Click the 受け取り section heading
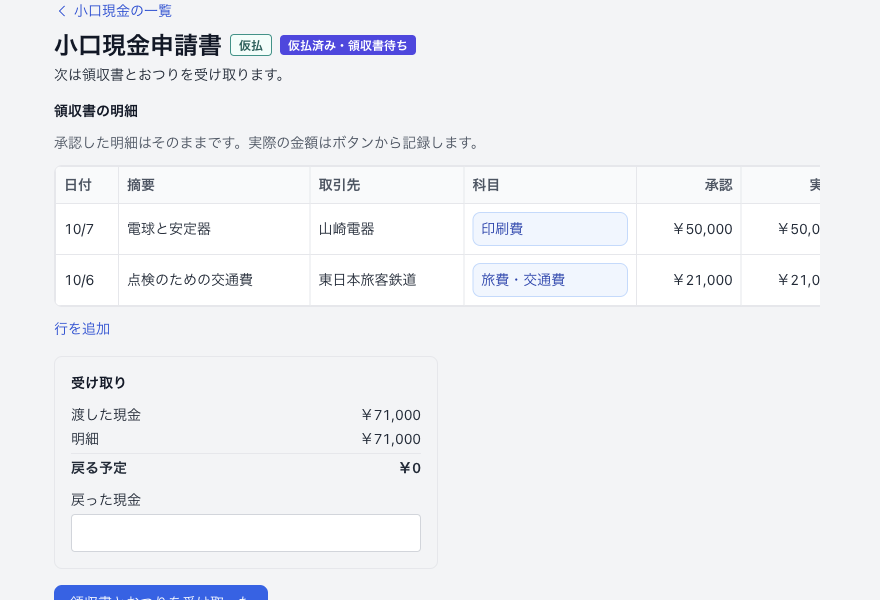Screen dimensions: 880x600 pyautogui.click(x=98, y=383)
